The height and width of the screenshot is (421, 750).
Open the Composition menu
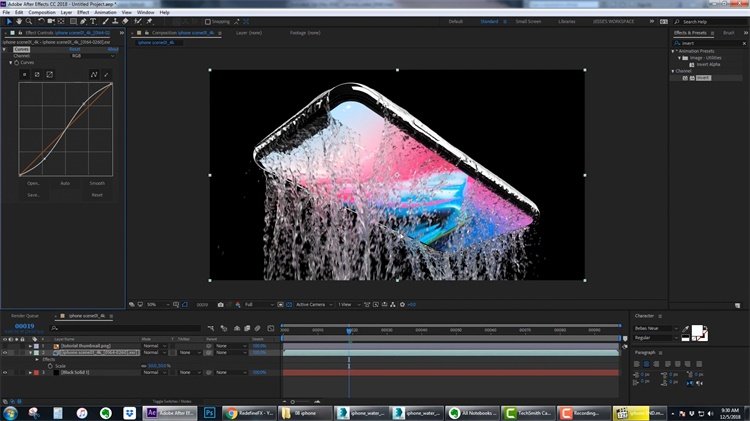[42, 12]
